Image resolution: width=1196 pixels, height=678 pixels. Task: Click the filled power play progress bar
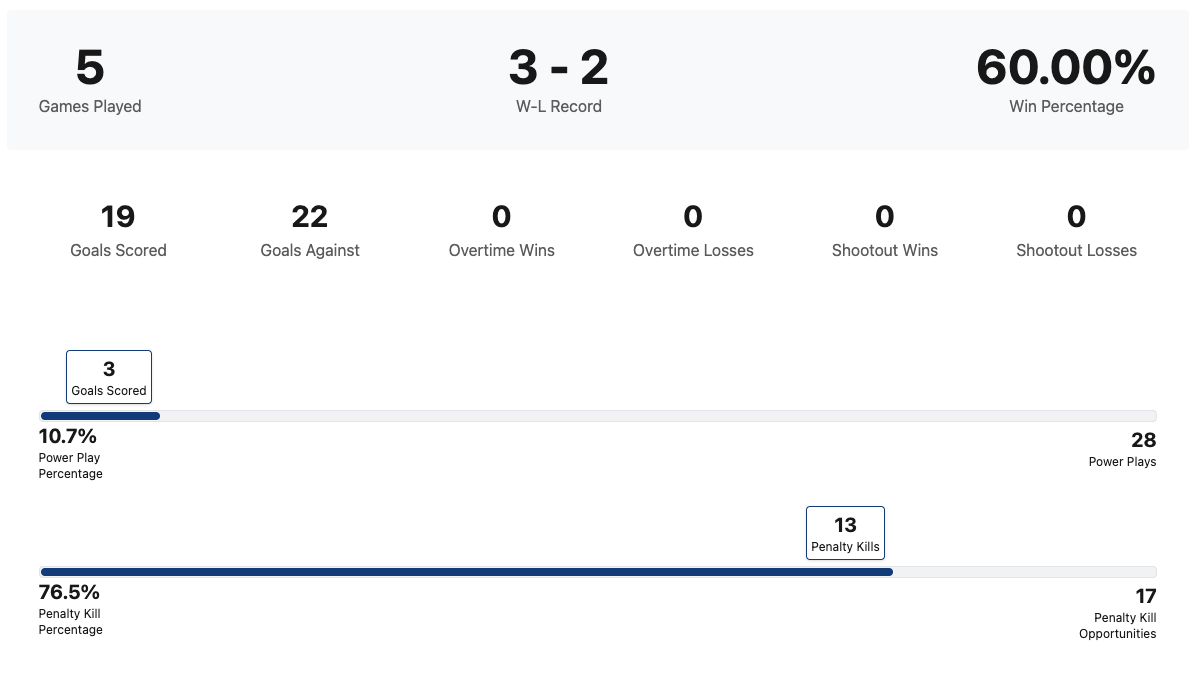tap(100, 416)
